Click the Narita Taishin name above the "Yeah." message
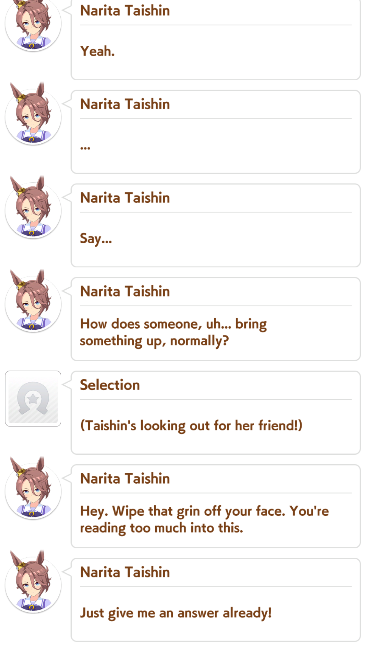This screenshot has width=365, height=645. [125, 11]
